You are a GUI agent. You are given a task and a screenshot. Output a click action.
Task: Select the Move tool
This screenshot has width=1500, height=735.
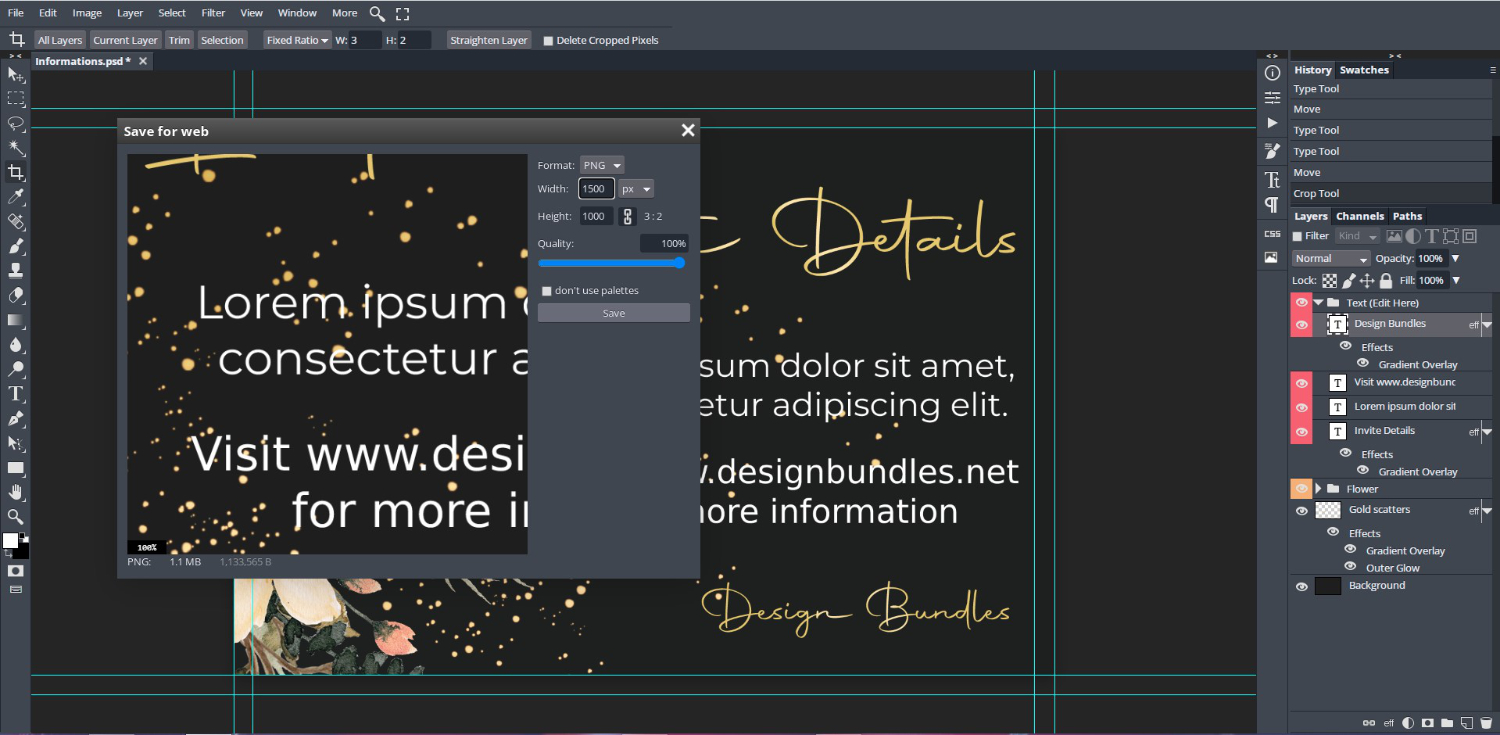16,75
